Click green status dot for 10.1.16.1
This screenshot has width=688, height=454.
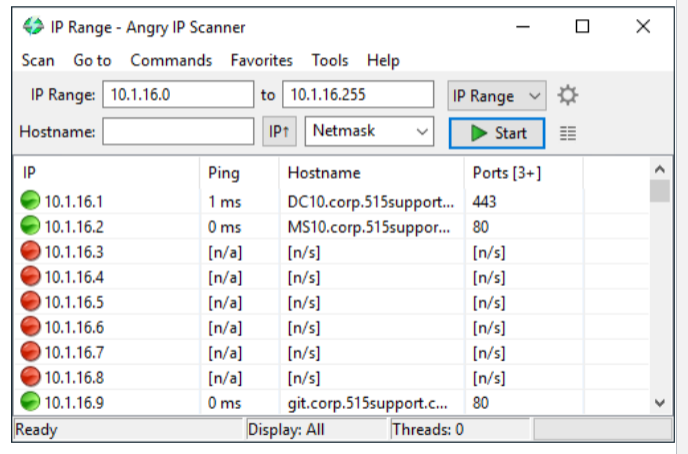(30, 201)
